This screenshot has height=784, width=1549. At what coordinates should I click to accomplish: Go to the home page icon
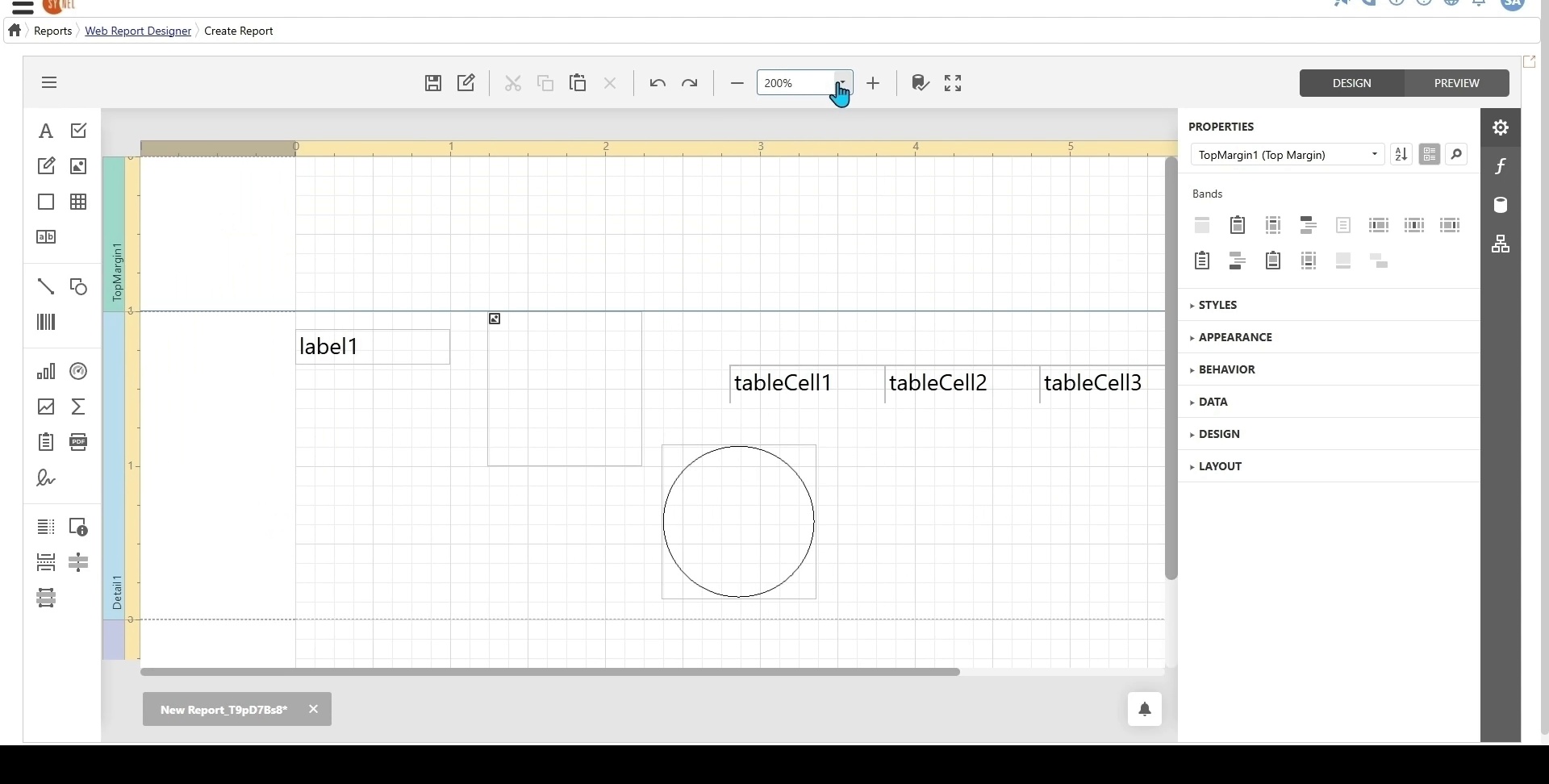[x=15, y=30]
